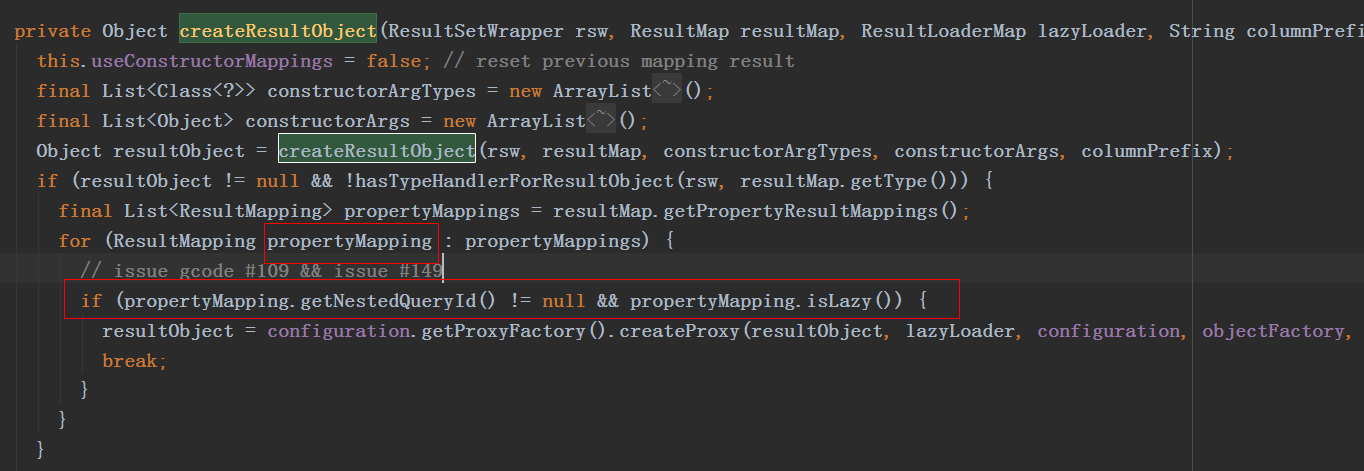Click the comment 'issue gcode #109 && issue #149'
Viewport: 1364px width, 471px height.
262,271
